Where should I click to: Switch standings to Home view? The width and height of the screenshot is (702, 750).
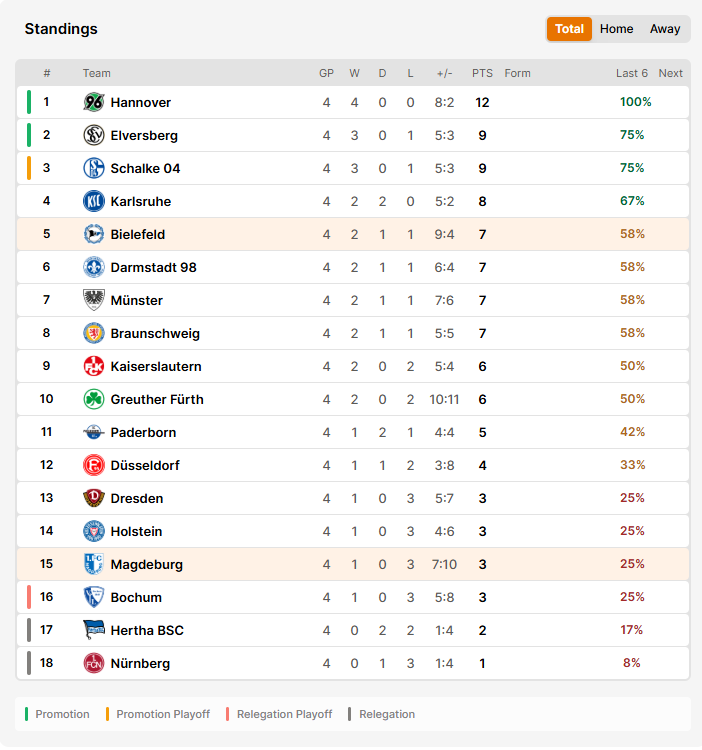pyautogui.click(x=616, y=29)
